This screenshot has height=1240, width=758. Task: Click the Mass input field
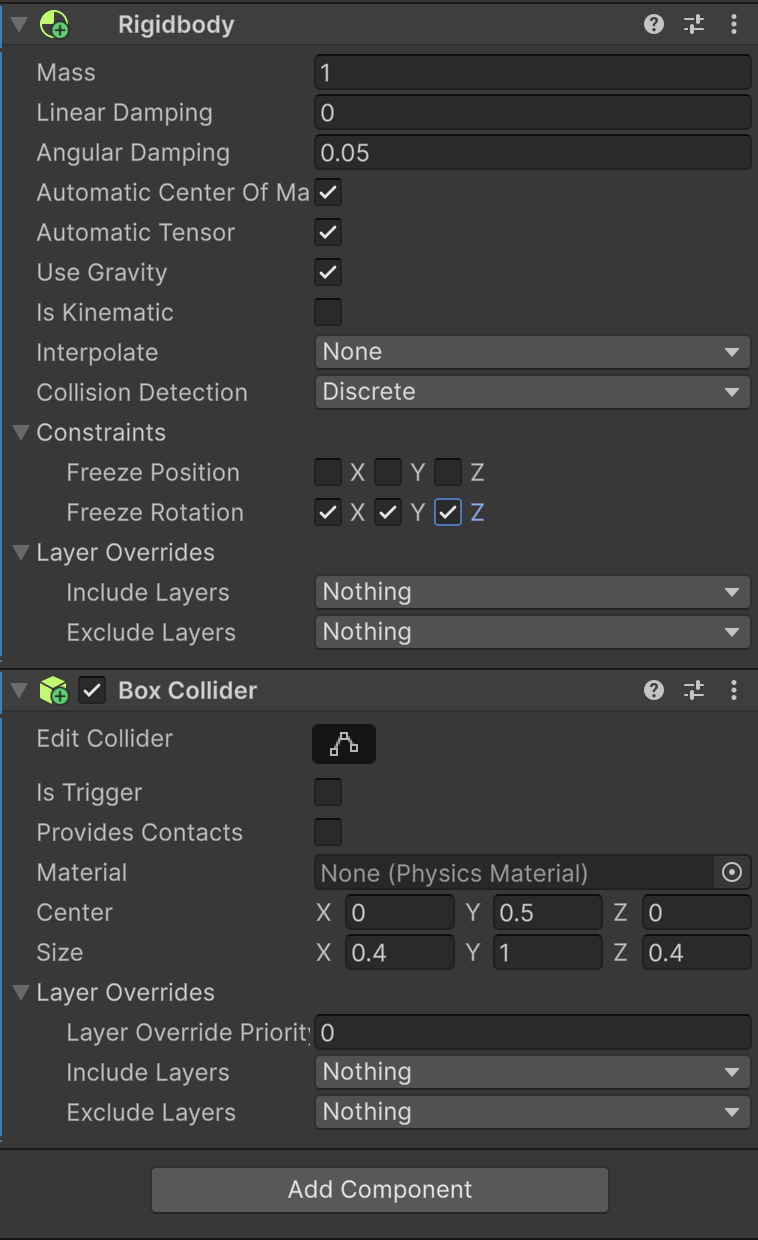tap(533, 73)
